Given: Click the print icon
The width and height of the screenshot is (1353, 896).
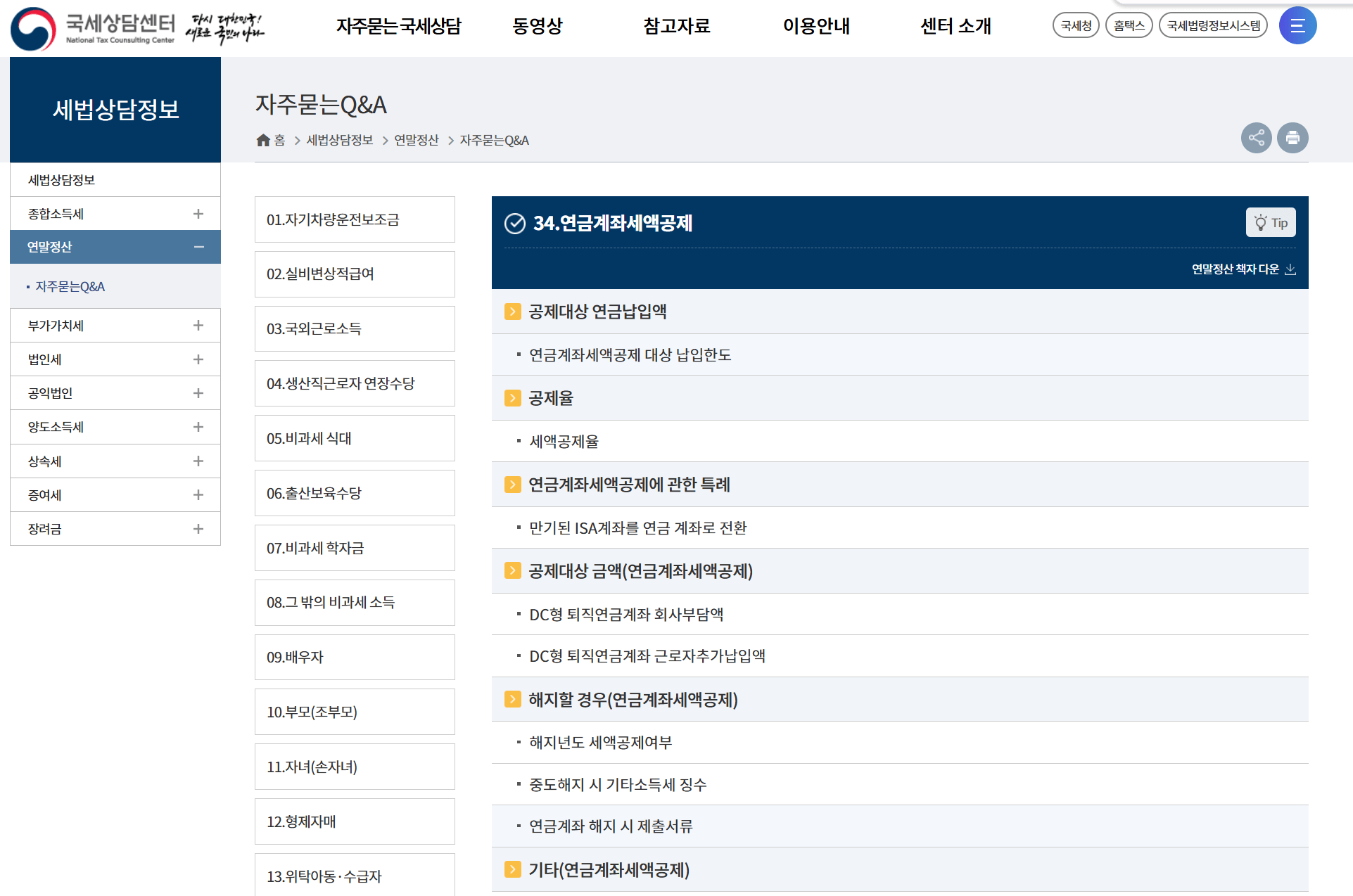Looking at the screenshot, I should 1293,138.
